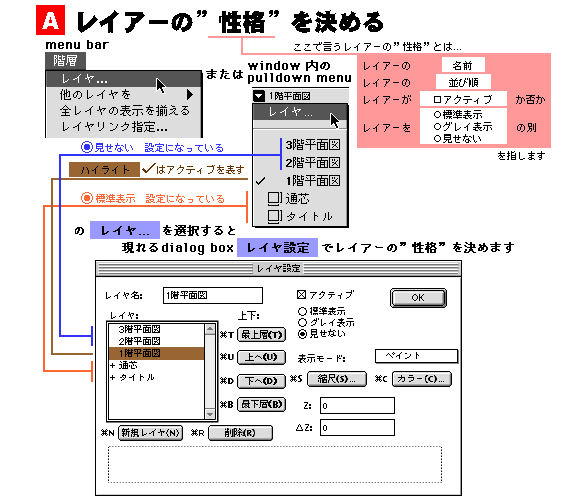588x501 pixels.
Task: Click the レイヤ名 text field
Action: [x=213, y=296]
